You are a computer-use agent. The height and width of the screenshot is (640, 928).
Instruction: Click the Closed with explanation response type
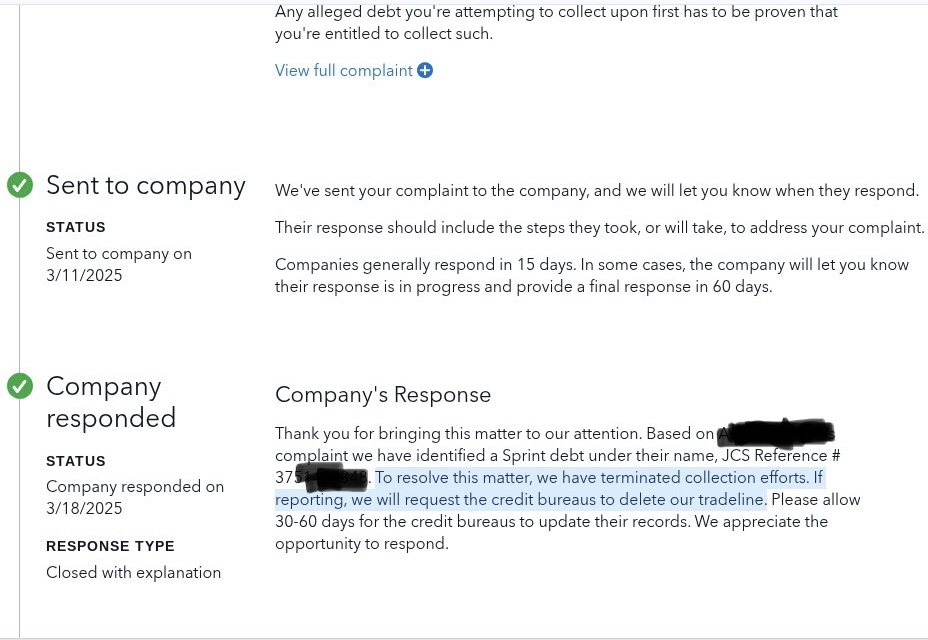coord(134,573)
